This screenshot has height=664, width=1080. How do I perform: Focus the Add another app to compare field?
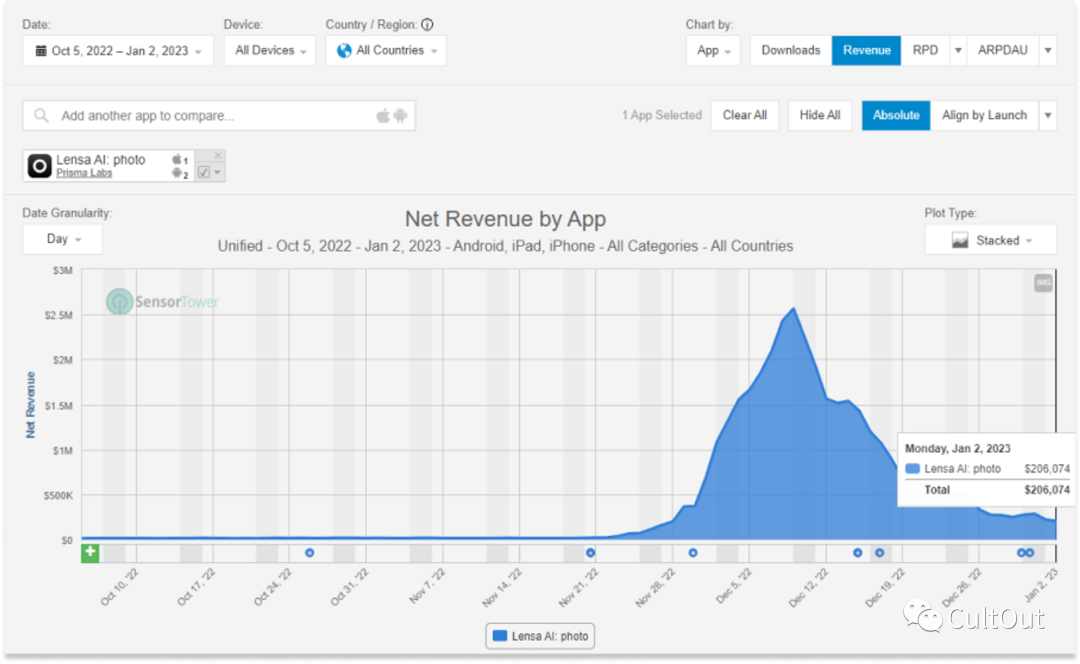pos(219,116)
